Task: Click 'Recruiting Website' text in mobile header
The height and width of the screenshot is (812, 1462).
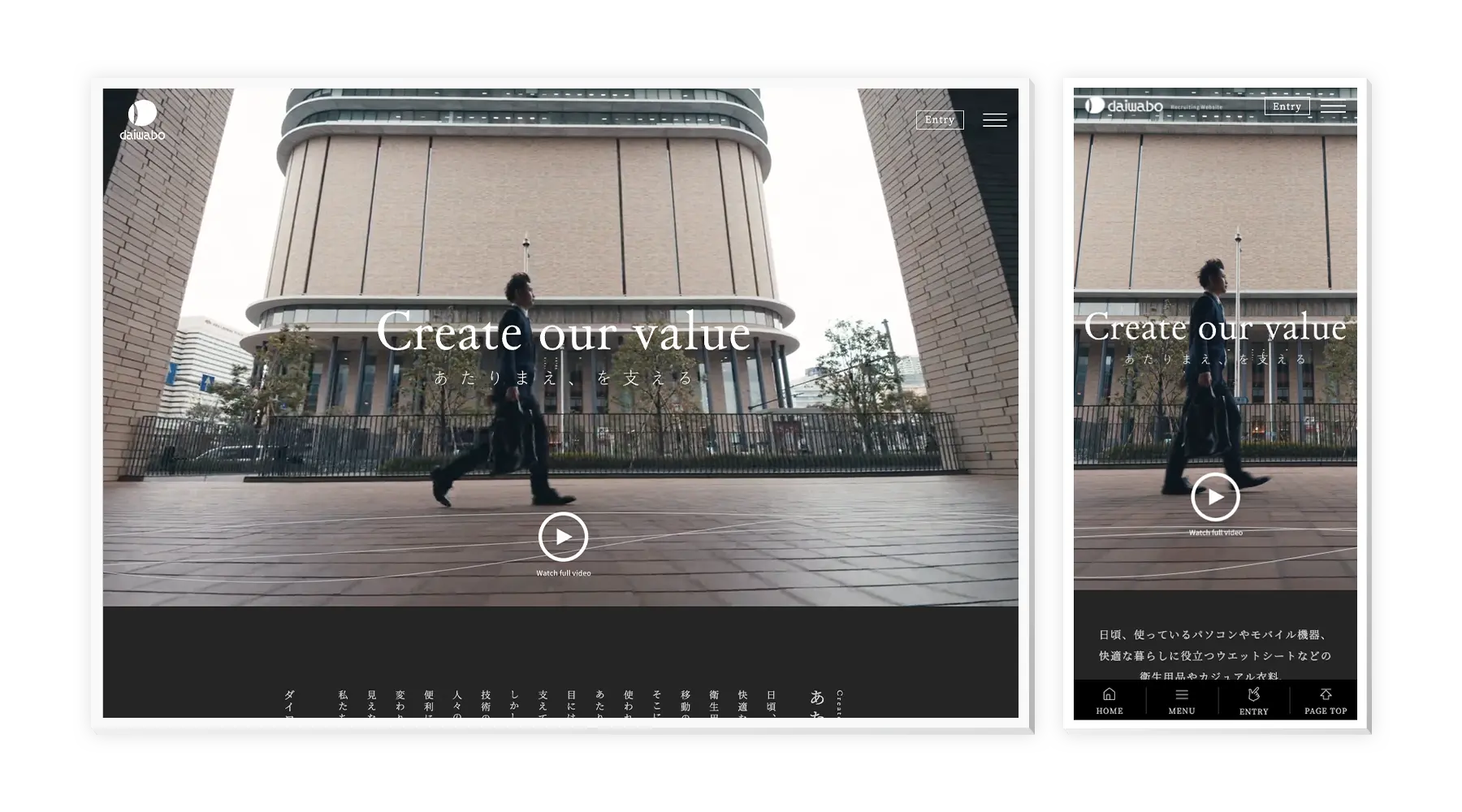Action: click(1196, 107)
